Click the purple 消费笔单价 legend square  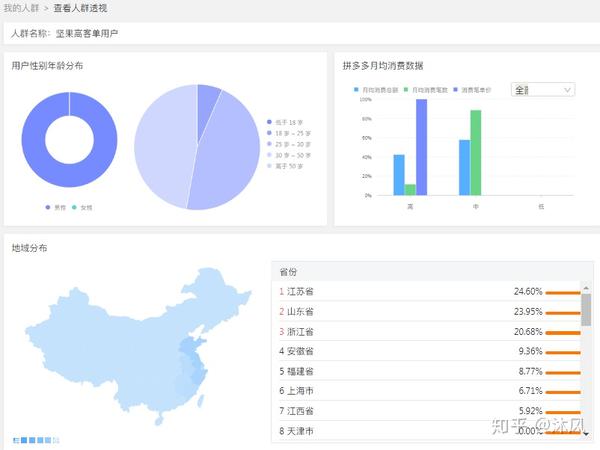(455, 90)
